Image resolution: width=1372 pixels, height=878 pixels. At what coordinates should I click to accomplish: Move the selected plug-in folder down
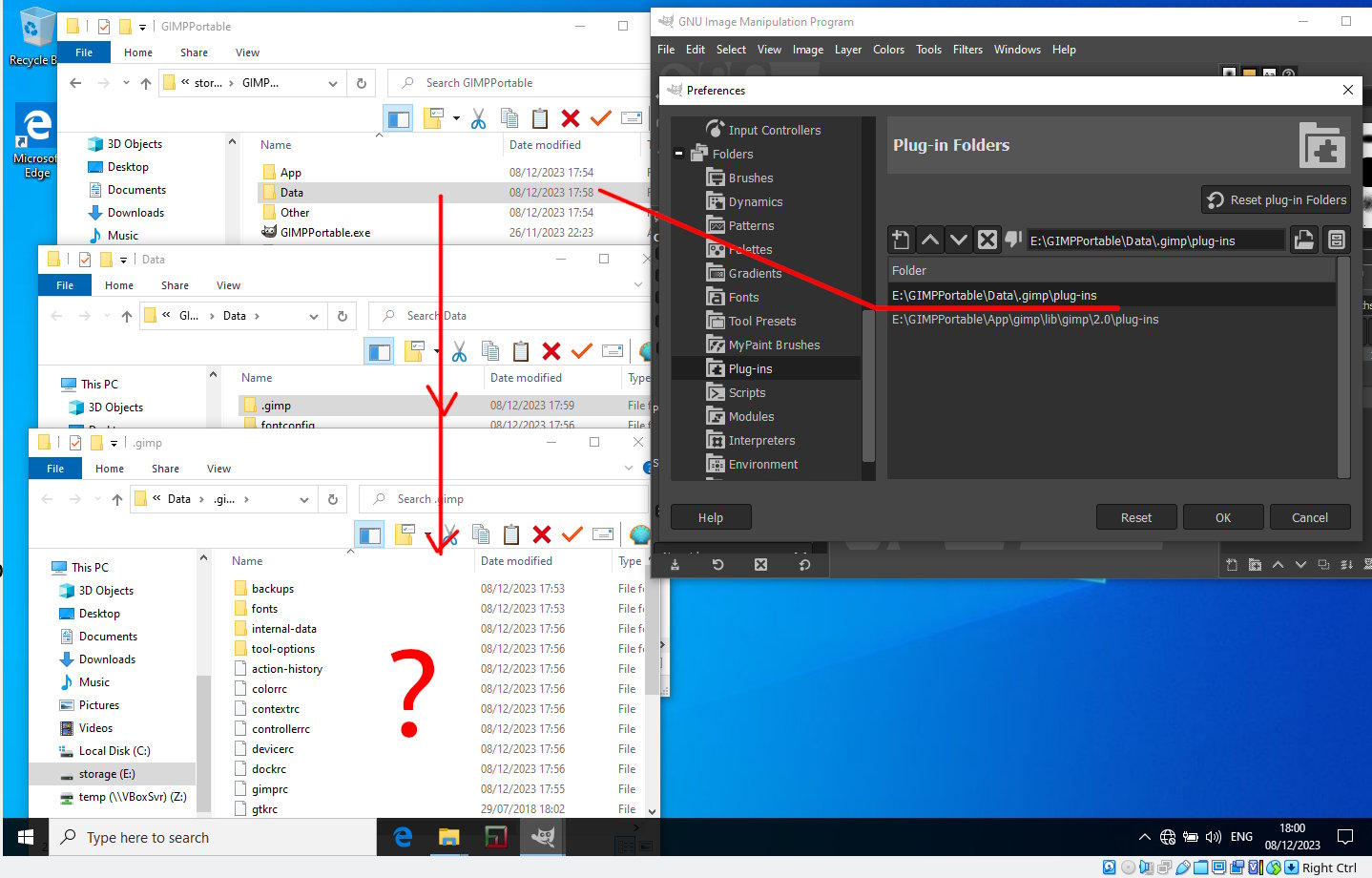[958, 240]
